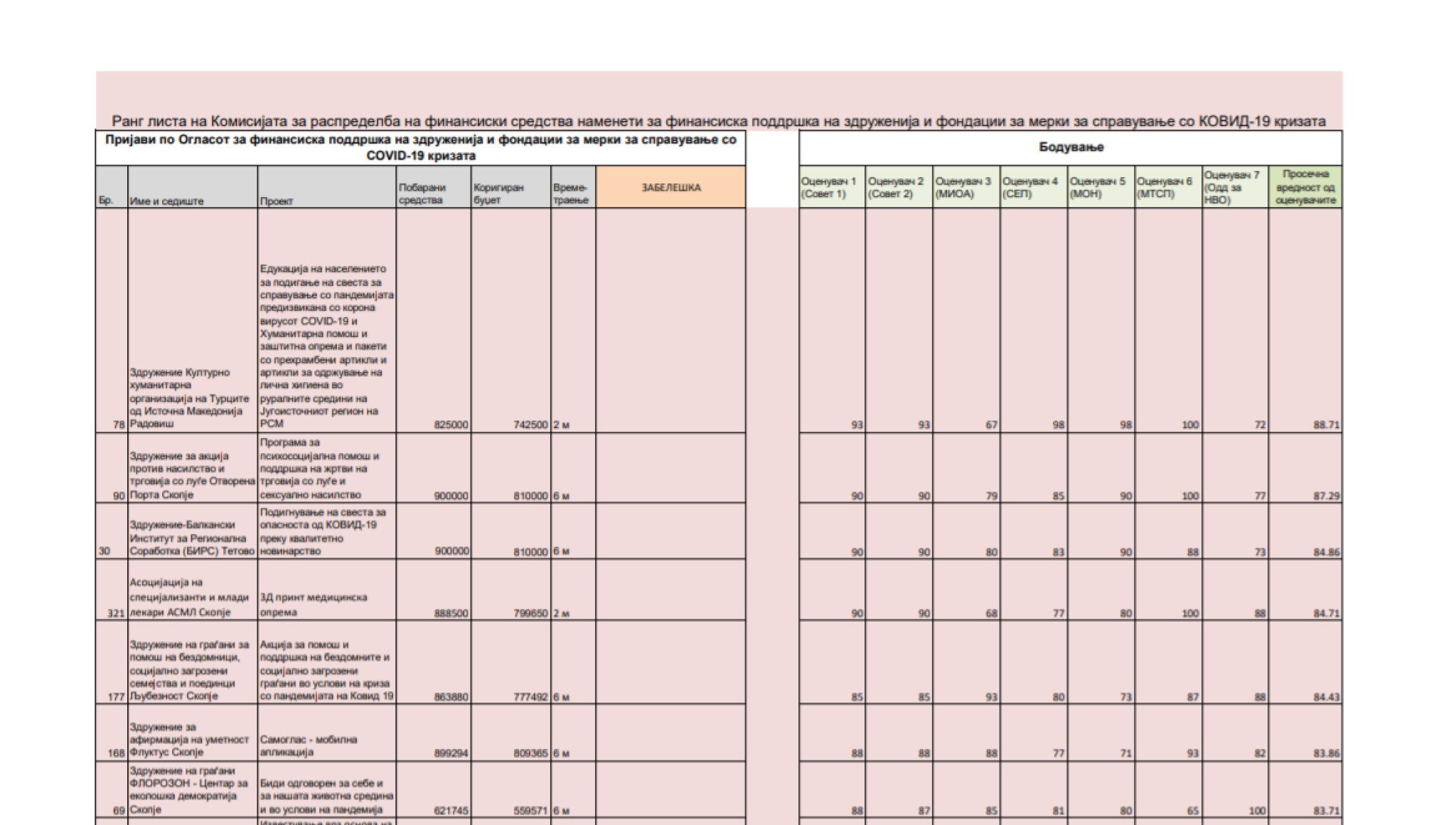The image size is (1456, 825).
Task: Click corrected budget 777492 cell
Action: pos(530,697)
